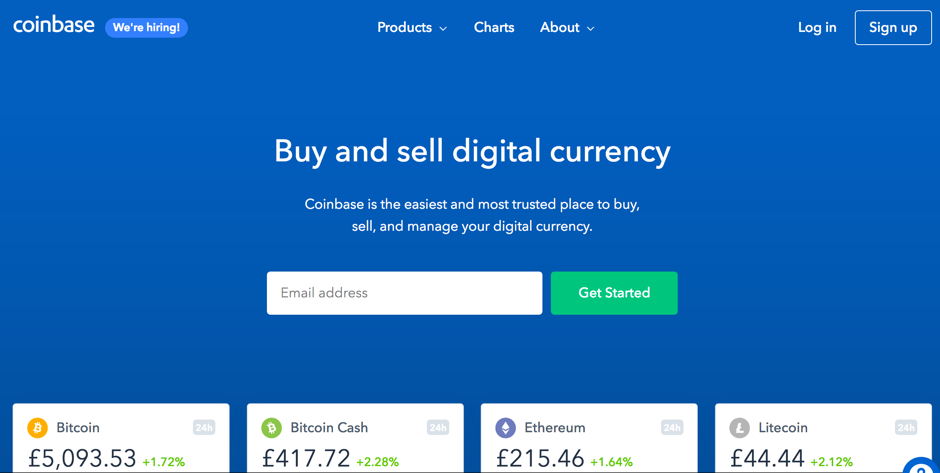Image resolution: width=940 pixels, height=473 pixels.
Task: Click the gray Litecoin icon
Action: [x=739, y=428]
